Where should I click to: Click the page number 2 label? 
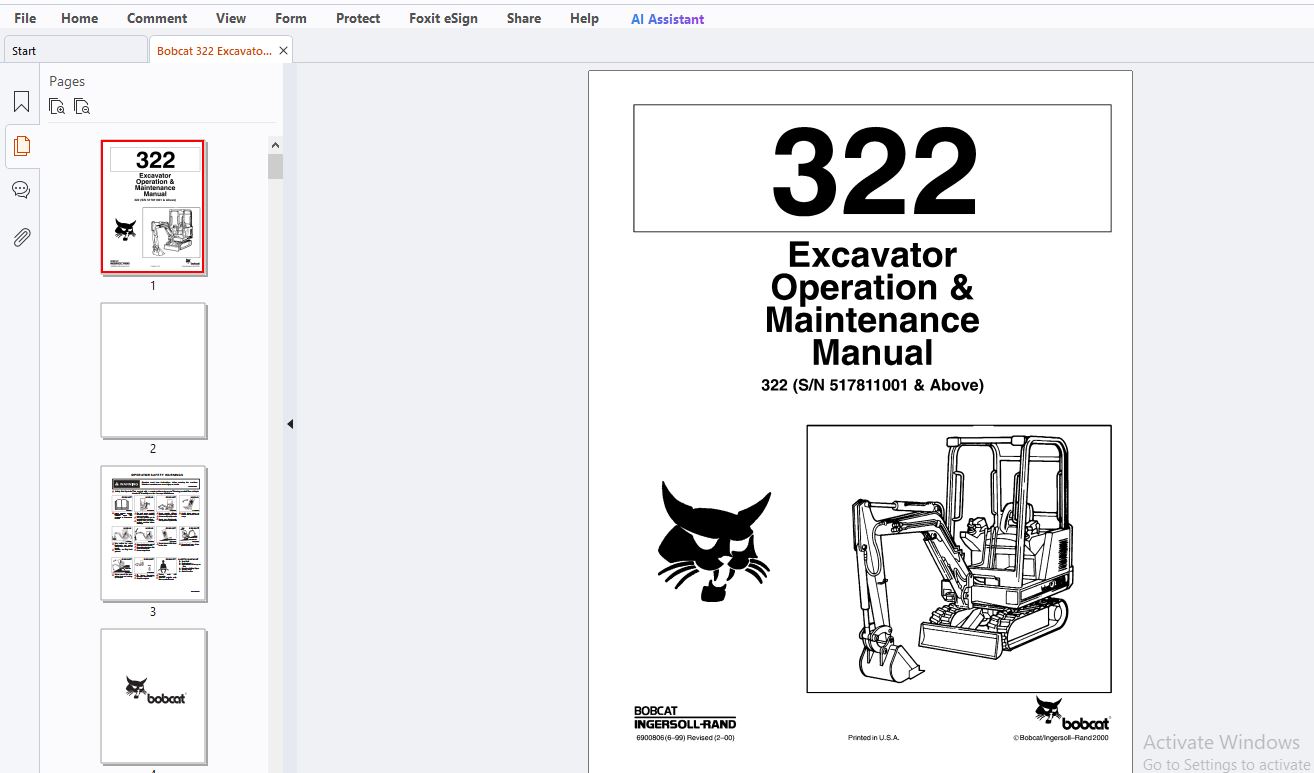pyautogui.click(x=153, y=449)
